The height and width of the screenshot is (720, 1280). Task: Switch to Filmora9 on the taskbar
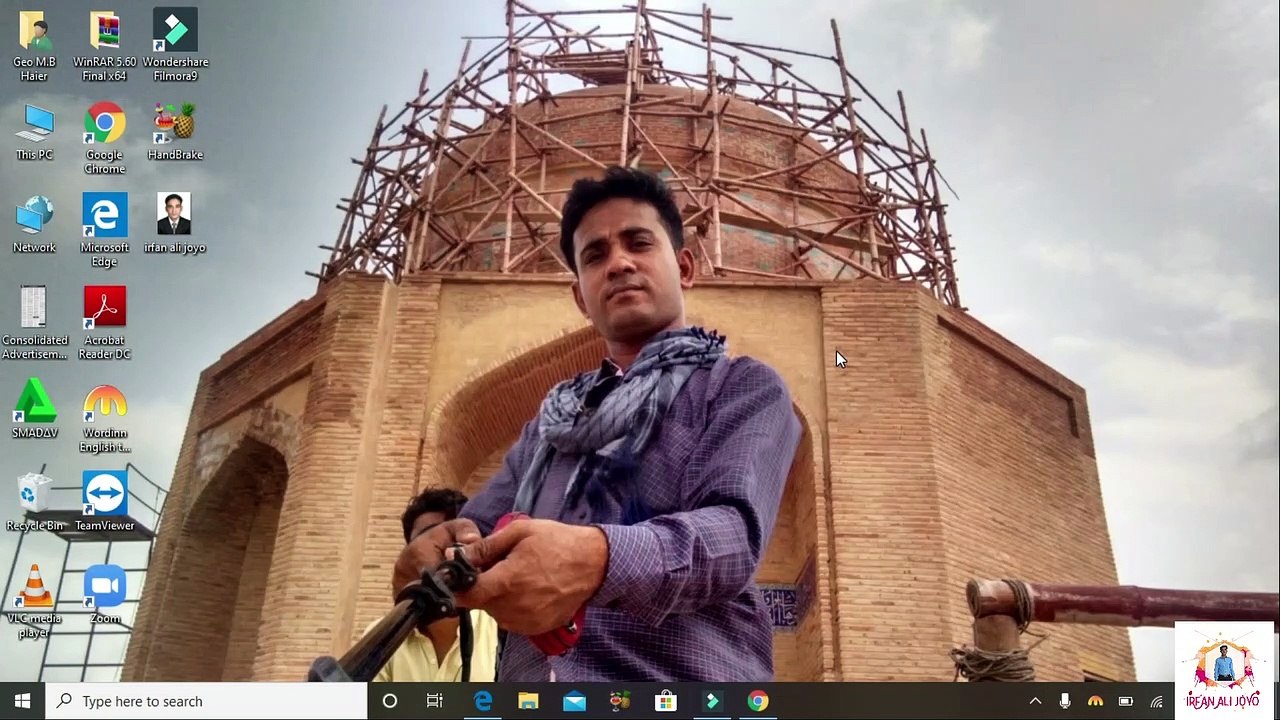(712, 701)
